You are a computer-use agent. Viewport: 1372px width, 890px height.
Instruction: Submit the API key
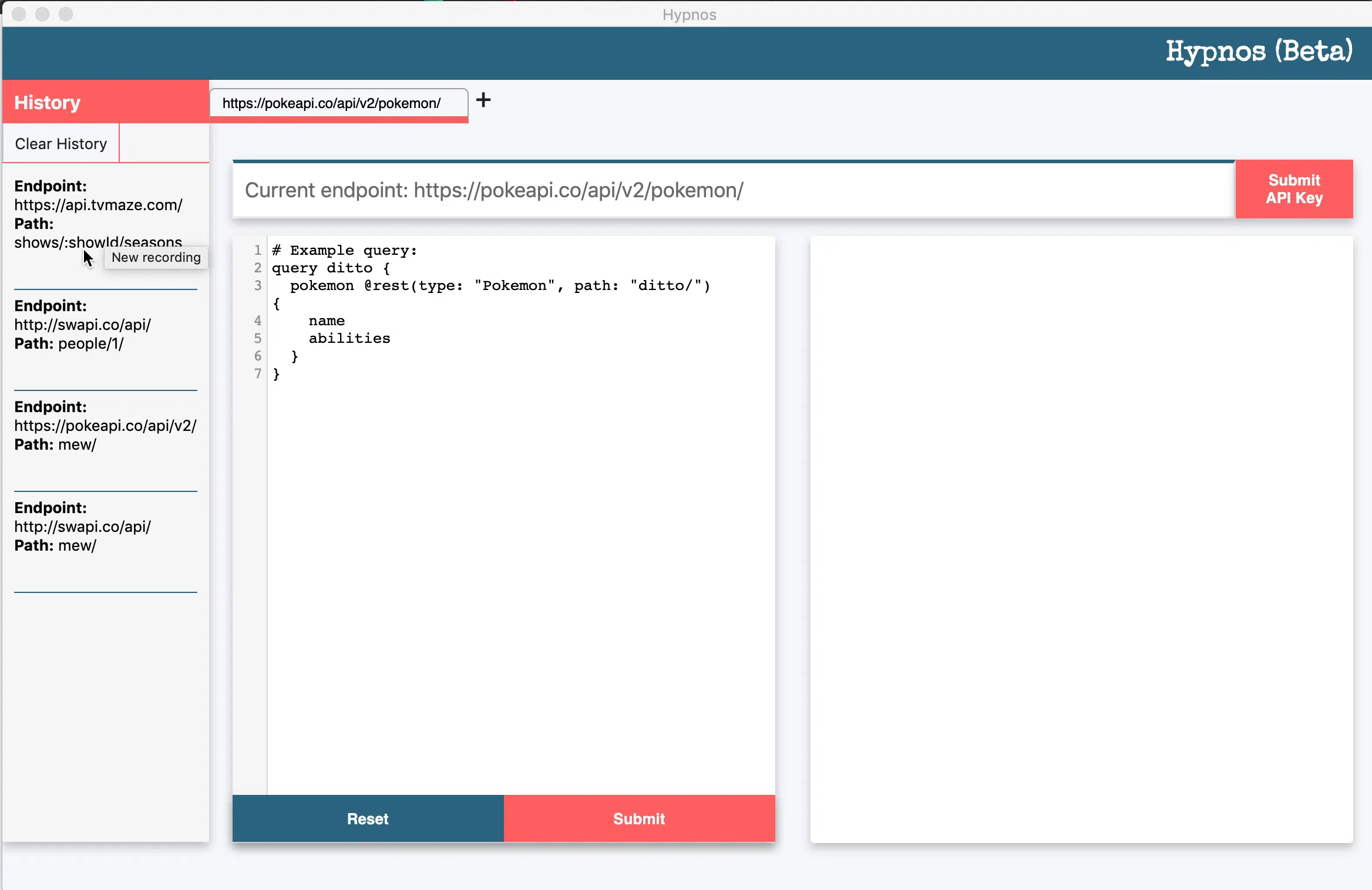coord(1294,189)
